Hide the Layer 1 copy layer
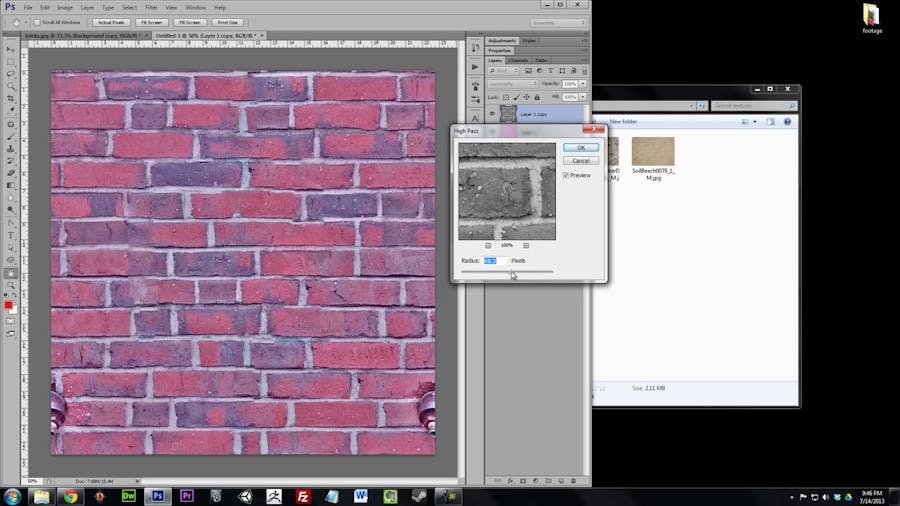The width and height of the screenshot is (900, 506). pos(492,114)
